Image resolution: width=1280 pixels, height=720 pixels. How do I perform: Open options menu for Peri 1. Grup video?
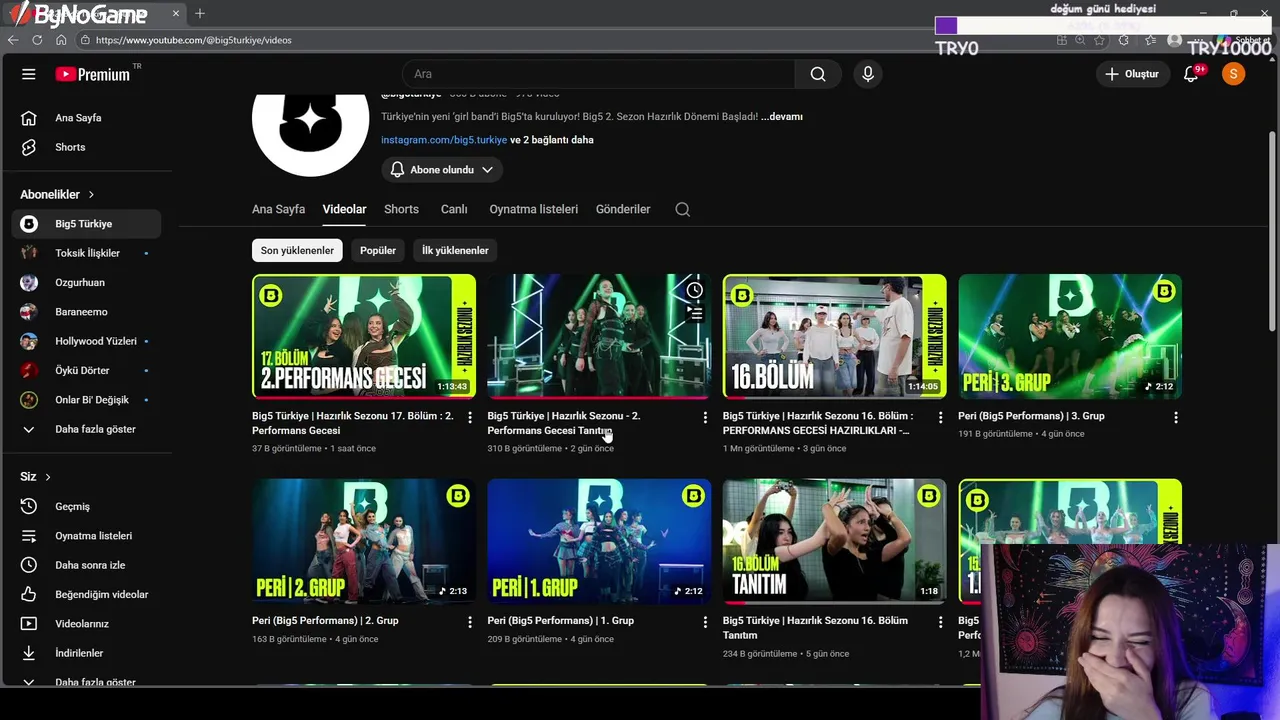click(705, 622)
